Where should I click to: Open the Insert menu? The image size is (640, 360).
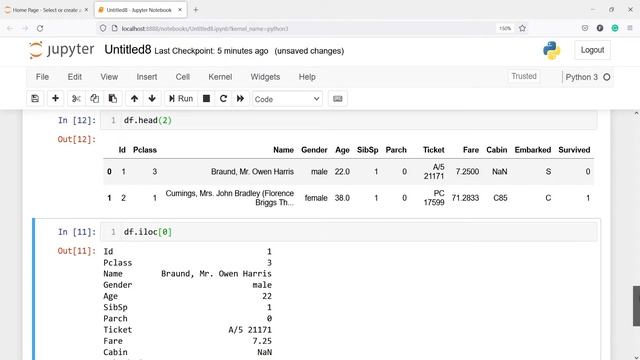(x=147, y=77)
